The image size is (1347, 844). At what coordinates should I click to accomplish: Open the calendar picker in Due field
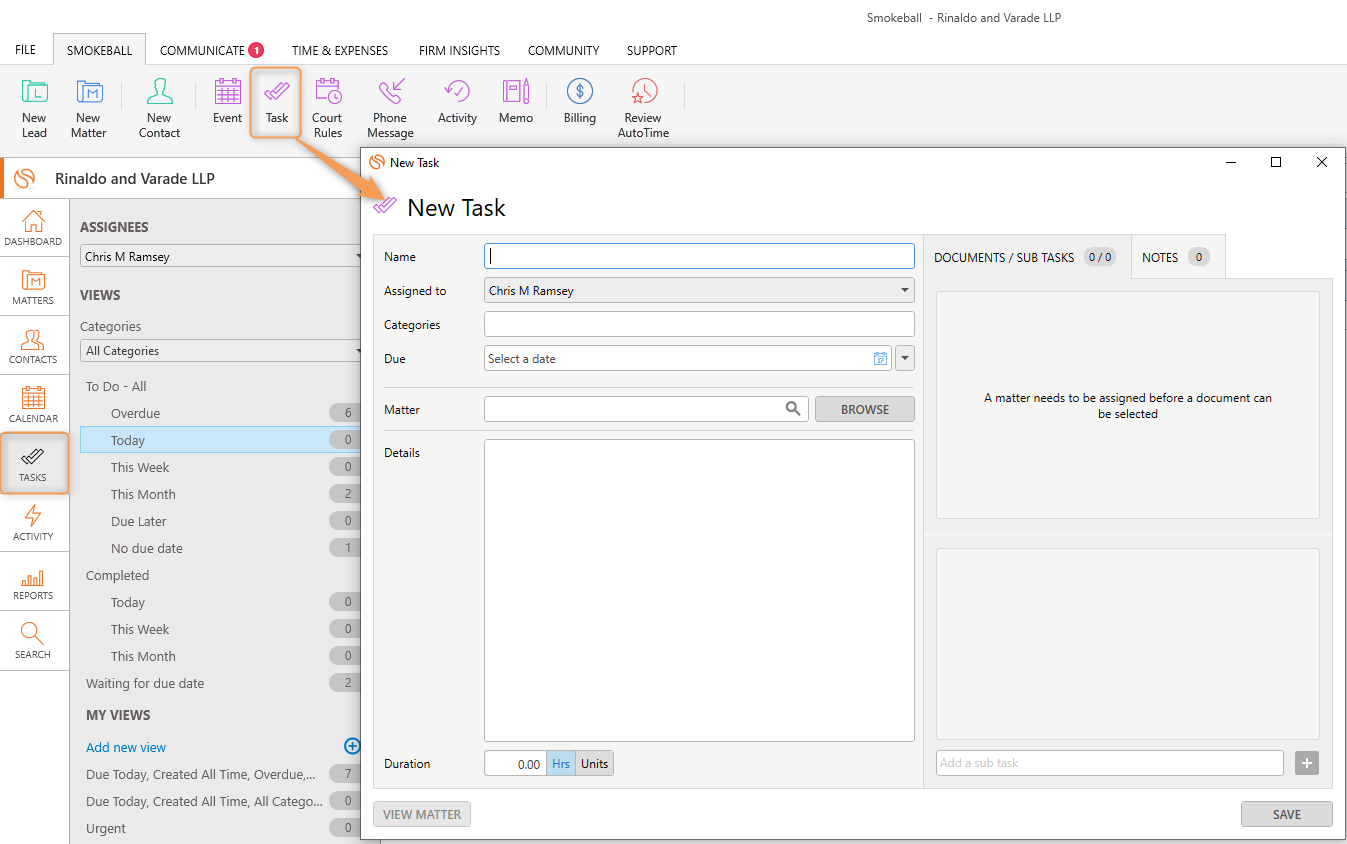880,358
